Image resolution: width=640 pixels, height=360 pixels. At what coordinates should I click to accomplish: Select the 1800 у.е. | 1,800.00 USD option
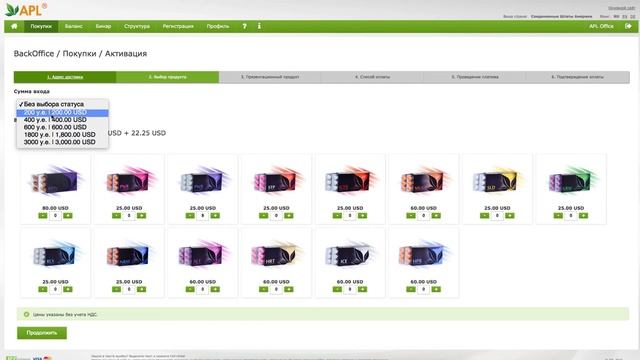click(62, 134)
